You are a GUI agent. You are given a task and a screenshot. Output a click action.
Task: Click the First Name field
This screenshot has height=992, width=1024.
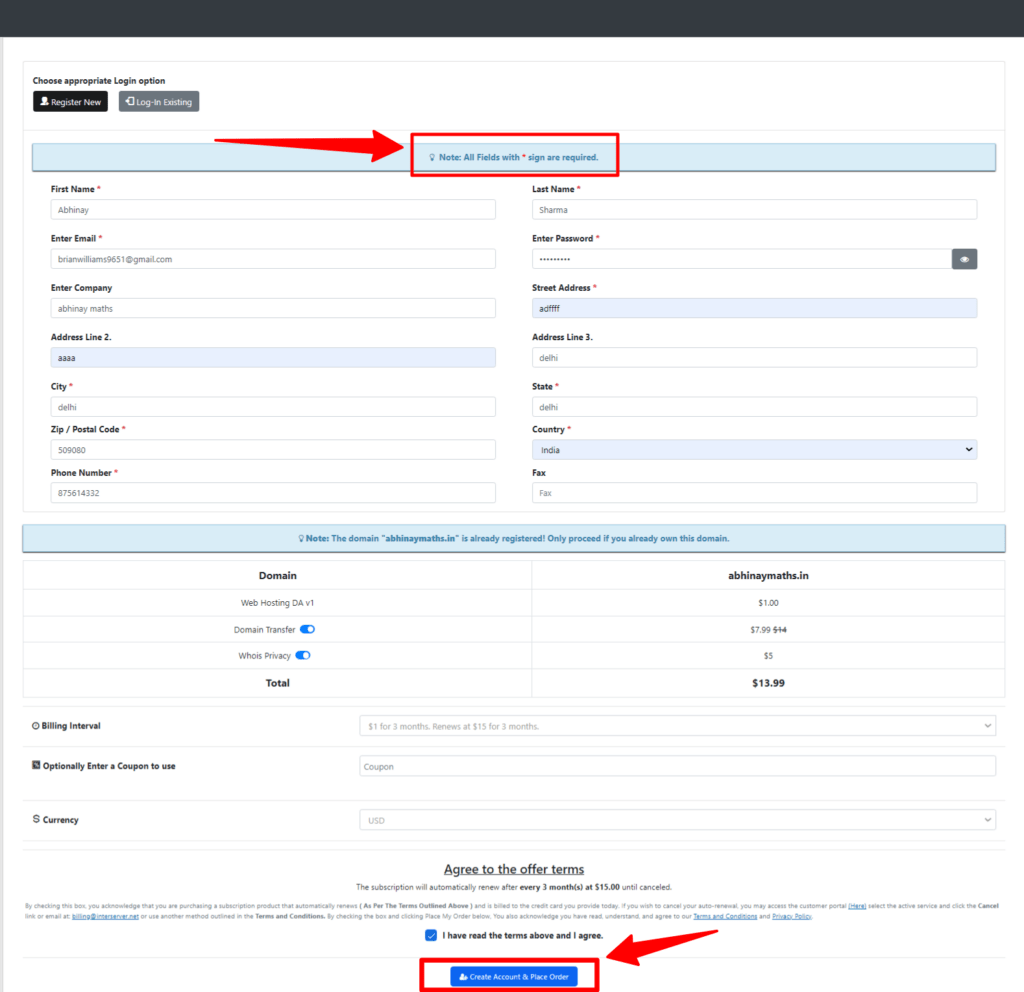[273, 210]
